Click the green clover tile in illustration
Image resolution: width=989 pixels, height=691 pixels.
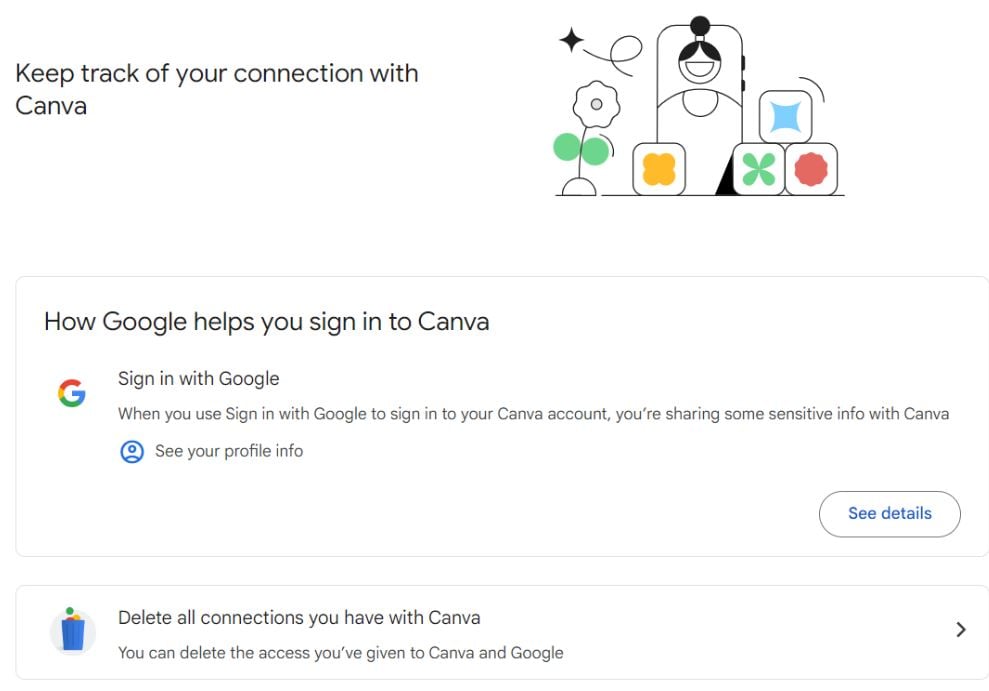click(x=759, y=169)
